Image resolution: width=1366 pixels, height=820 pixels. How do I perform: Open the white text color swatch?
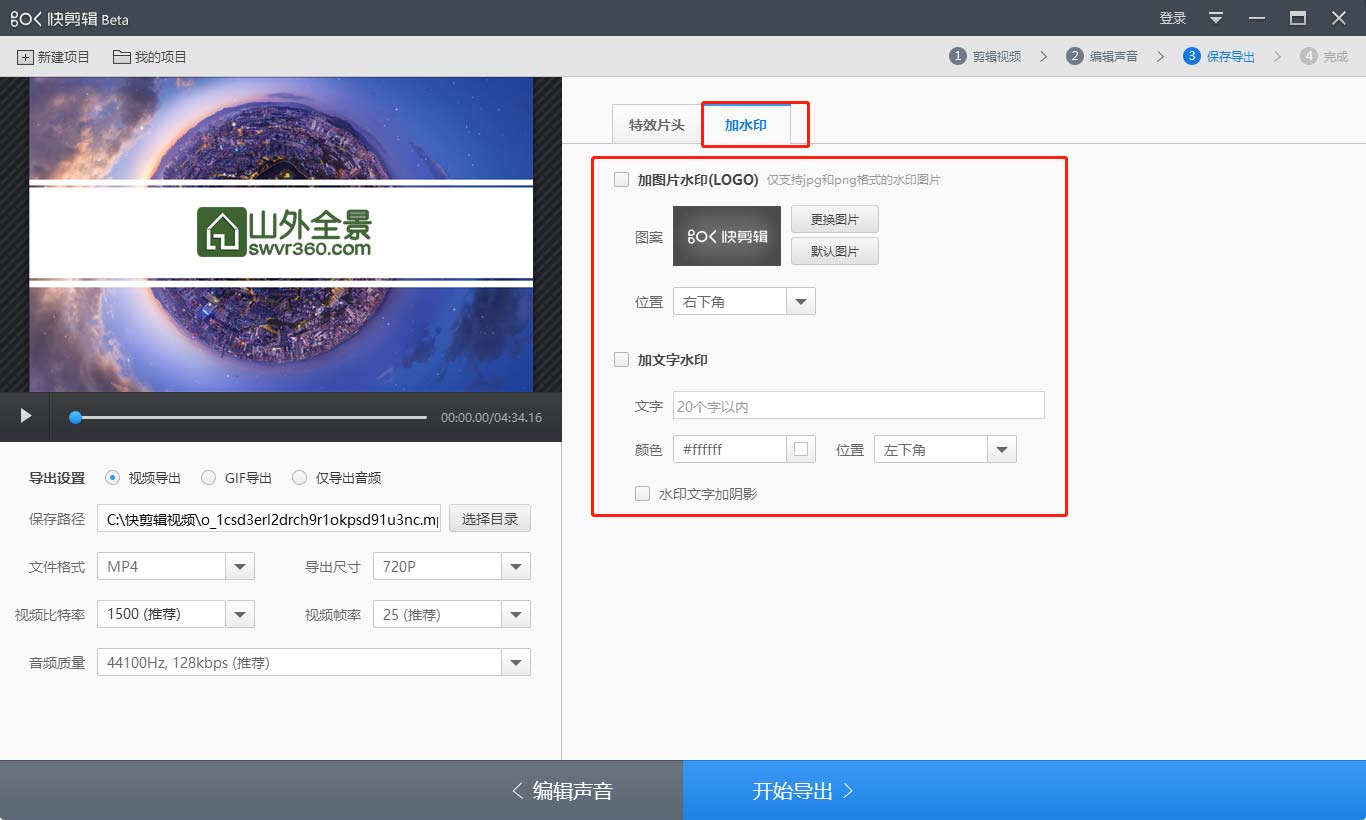click(x=801, y=450)
